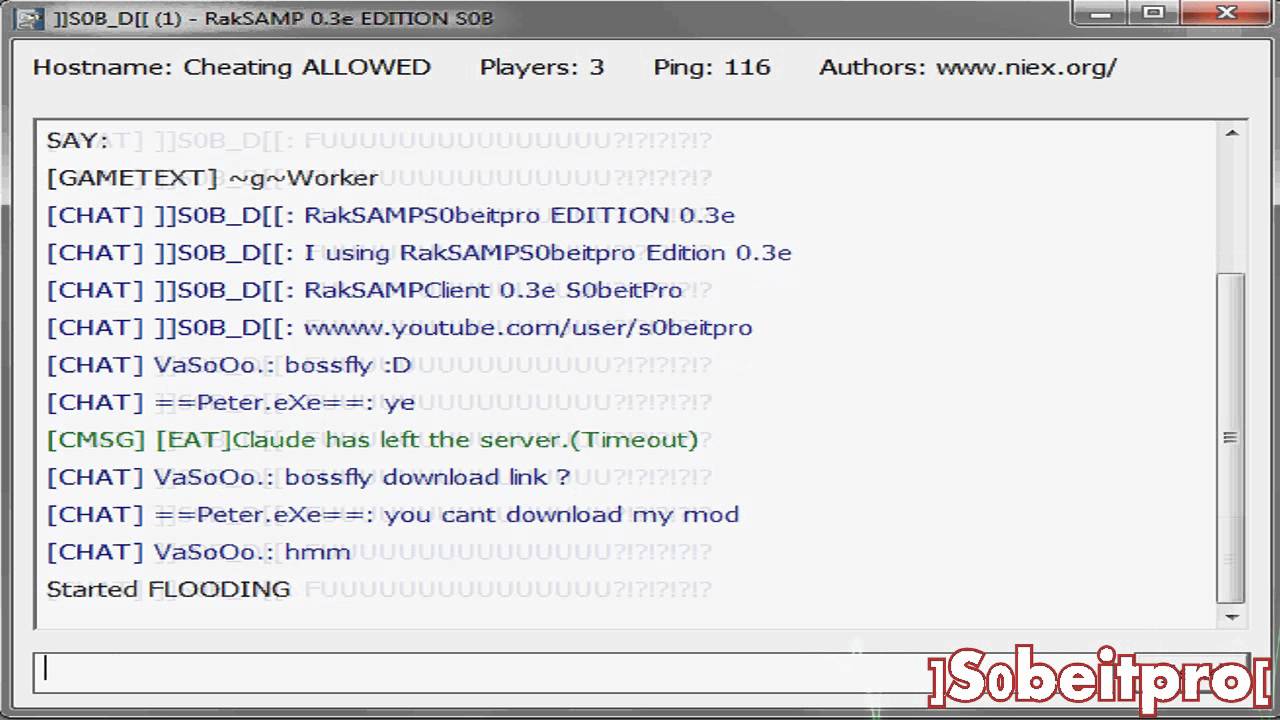Click the youtube.com/user/s0beitpro chat line

(399, 328)
